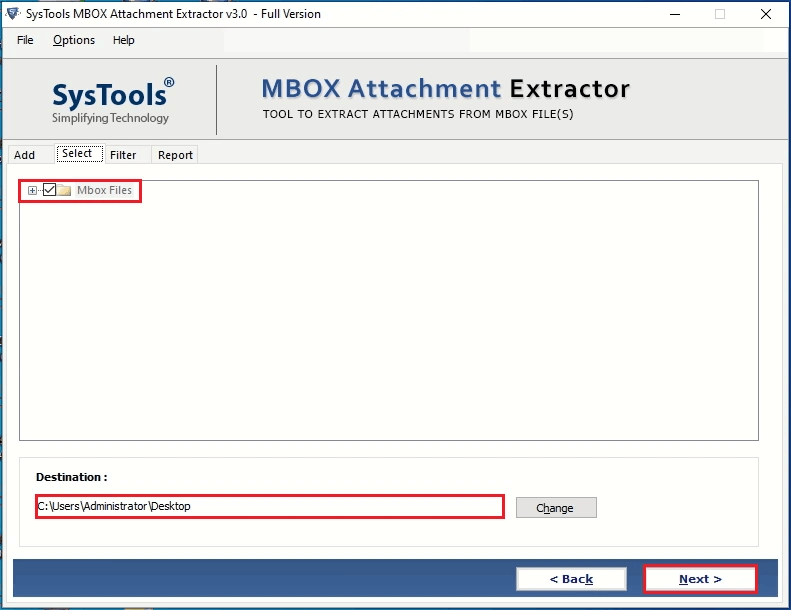Image resolution: width=791 pixels, height=610 pixels.
Task: Click the SysTools app icon in title bar
Action: (x=13, y=14)
